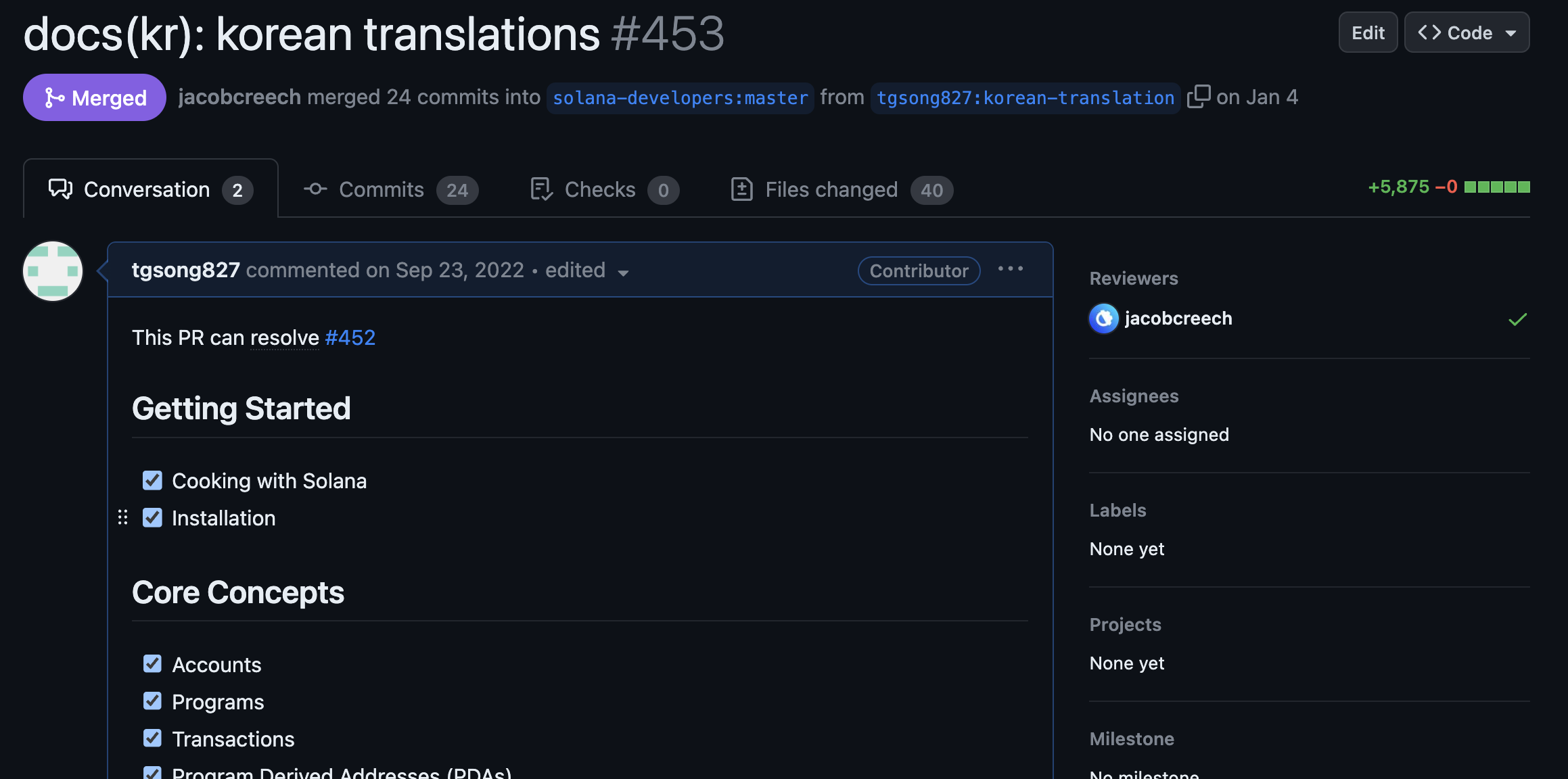Click the Projects sidebar heading

pos(1125,625)
